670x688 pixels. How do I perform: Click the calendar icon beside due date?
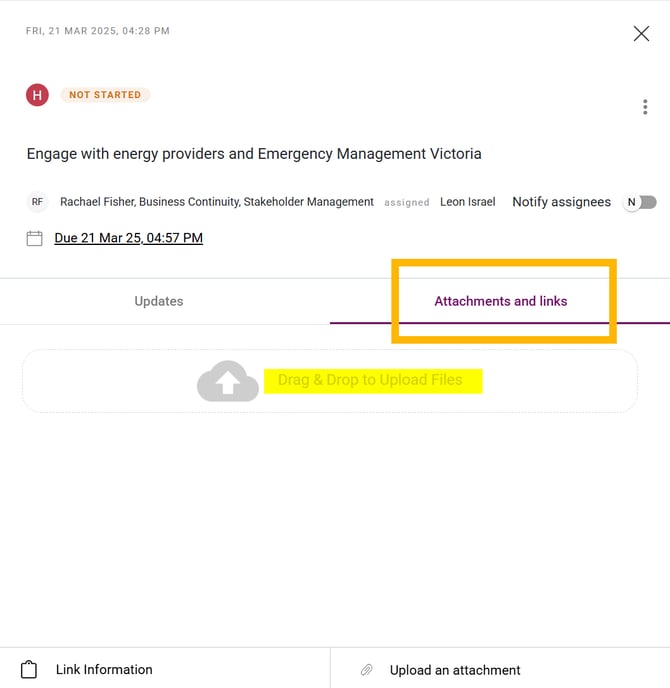(x=35, y=238)
